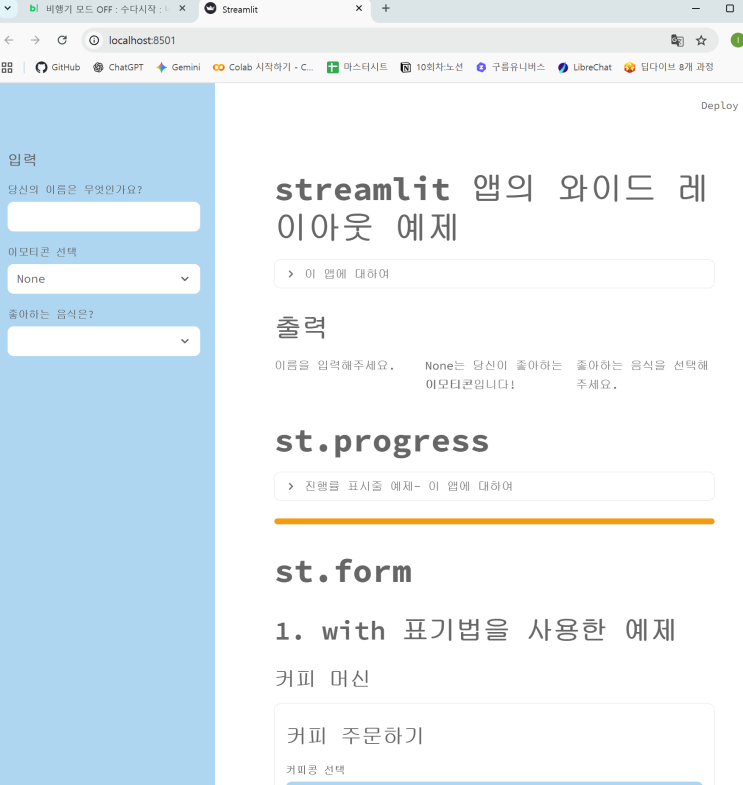
Task: Open the 마스터시트 bookmark
Action: tap(357, 67)
